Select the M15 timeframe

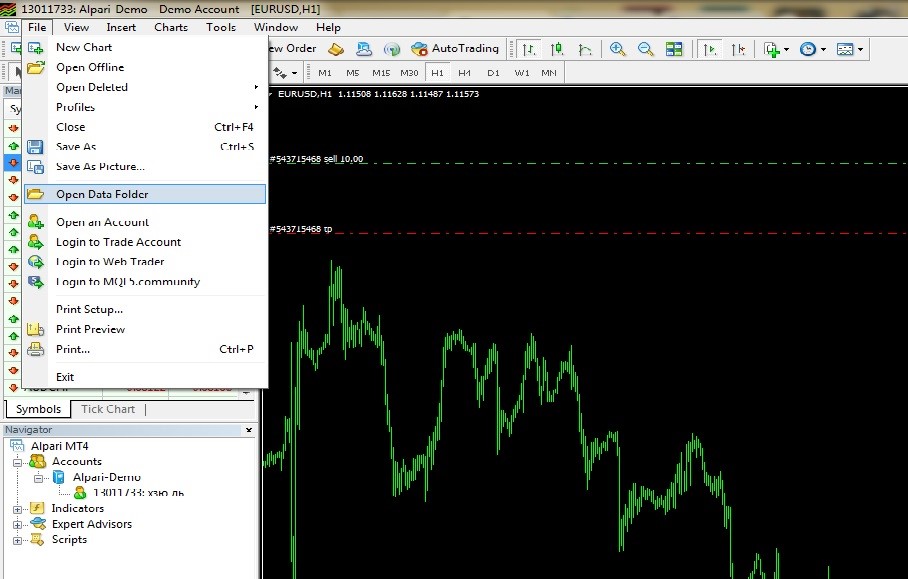[381, 73]
